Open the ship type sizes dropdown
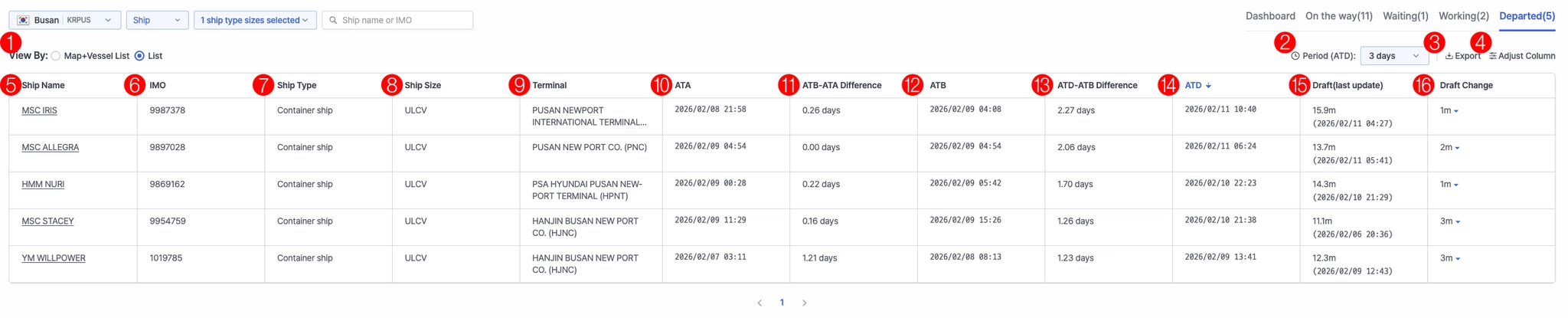1568x318 pixels. point(254,20)
